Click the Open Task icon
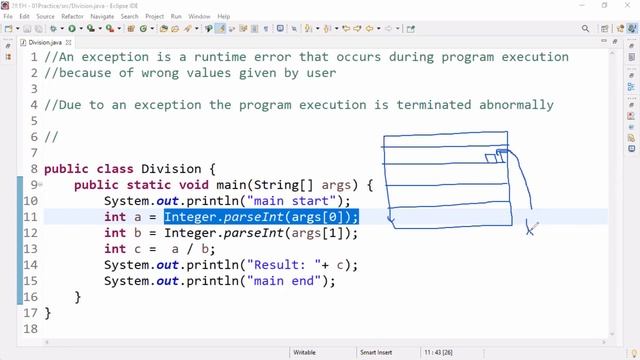 [x=175, y=29]
